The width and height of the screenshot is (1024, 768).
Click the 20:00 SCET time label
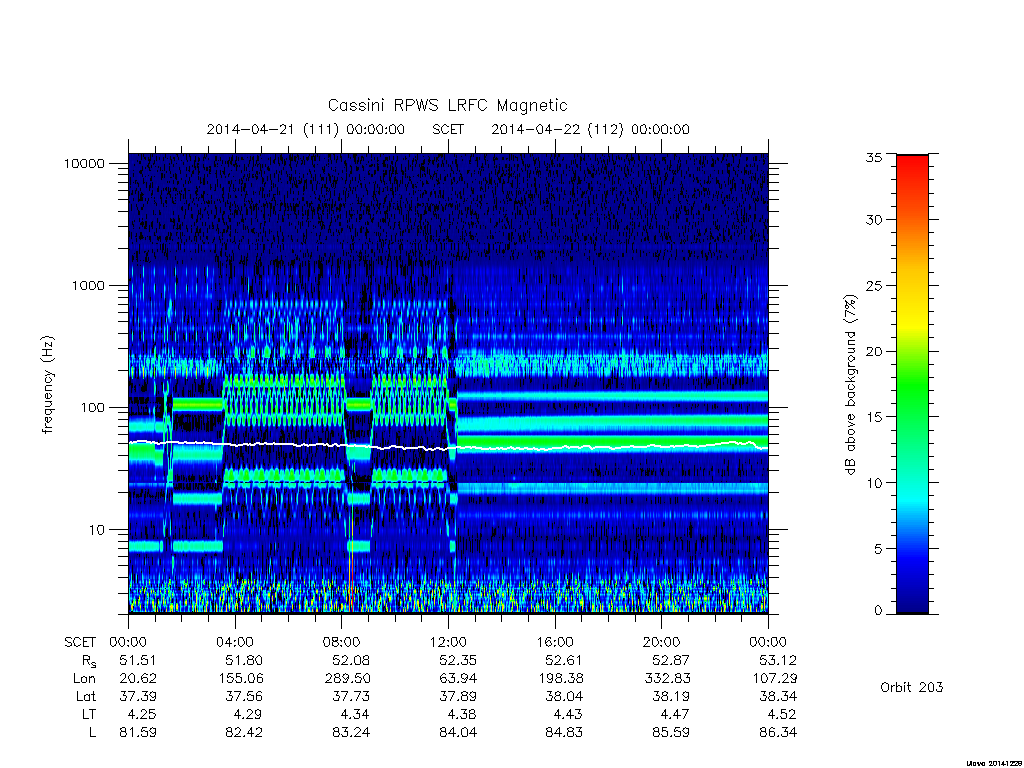(x=662, y=642)
